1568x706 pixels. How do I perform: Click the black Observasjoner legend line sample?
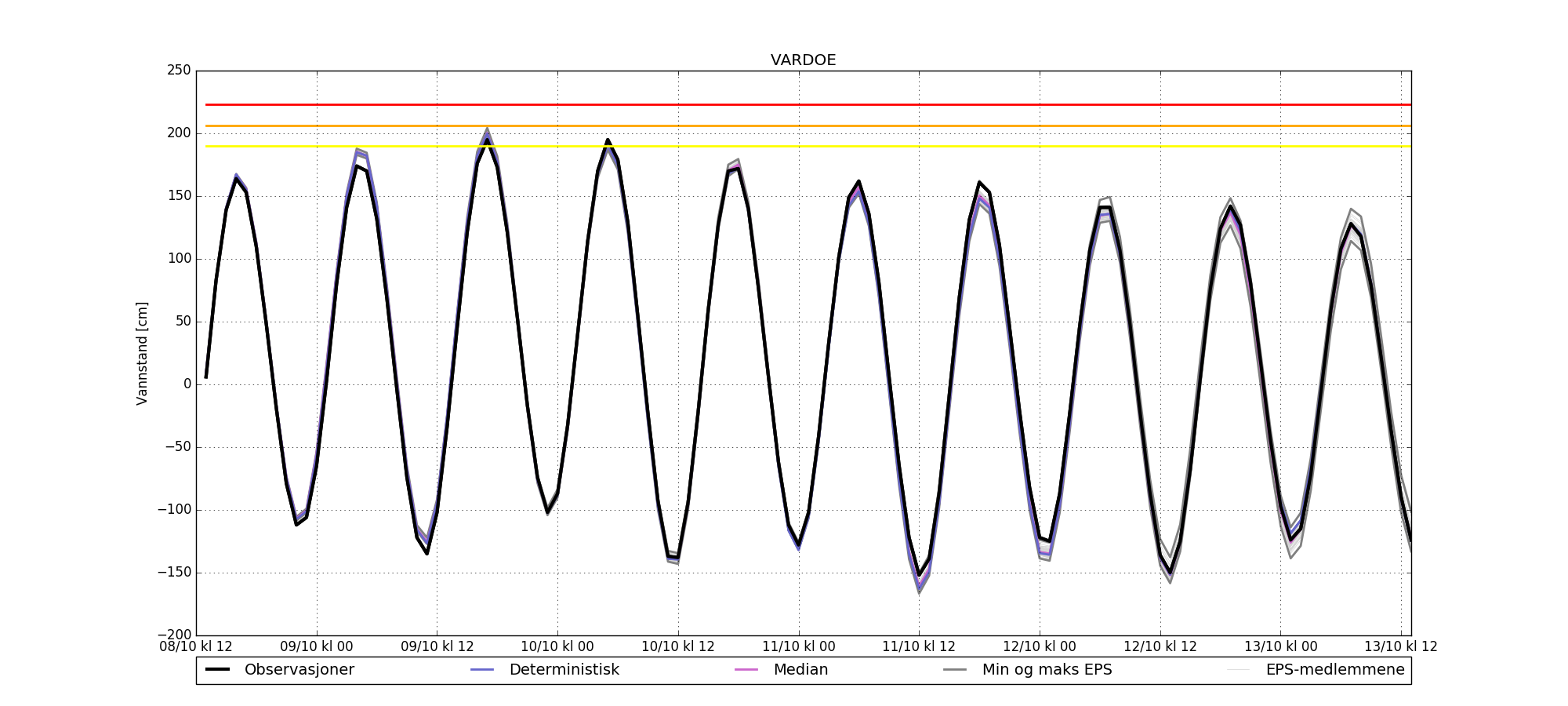point(217,670)
